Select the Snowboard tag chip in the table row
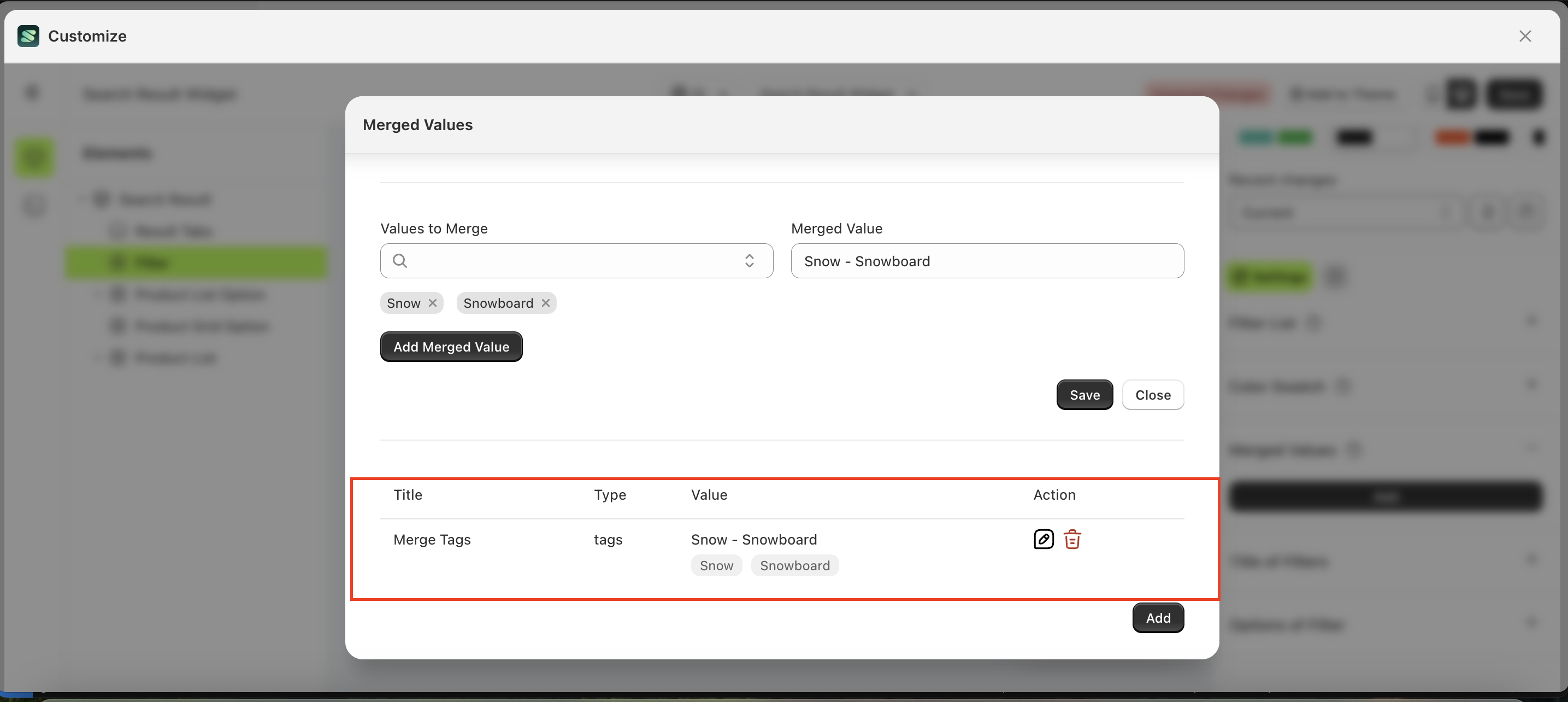Image resolution: width=1568 pixels, height=702 pixels. click(794, 565)
